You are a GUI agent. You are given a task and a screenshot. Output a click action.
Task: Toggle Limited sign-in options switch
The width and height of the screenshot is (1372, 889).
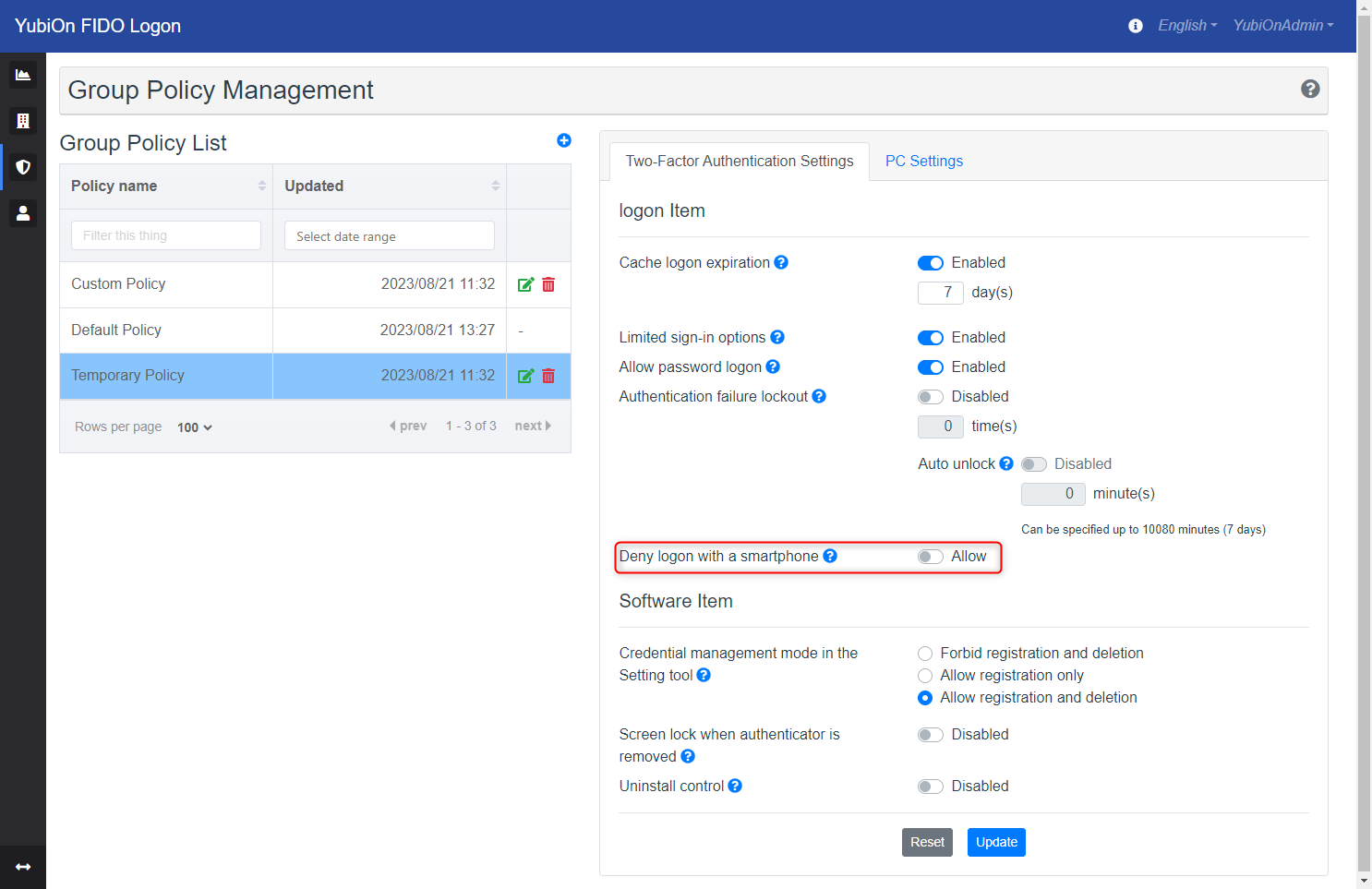click(931, 338)
